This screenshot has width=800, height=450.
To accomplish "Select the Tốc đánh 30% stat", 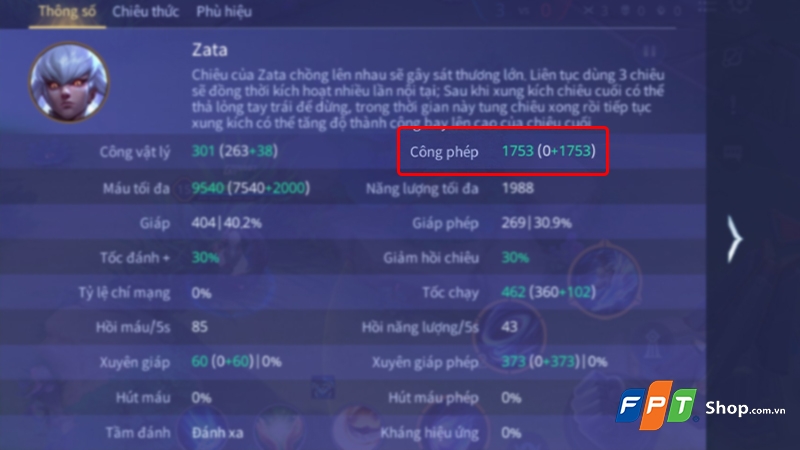I will point(159,258).
